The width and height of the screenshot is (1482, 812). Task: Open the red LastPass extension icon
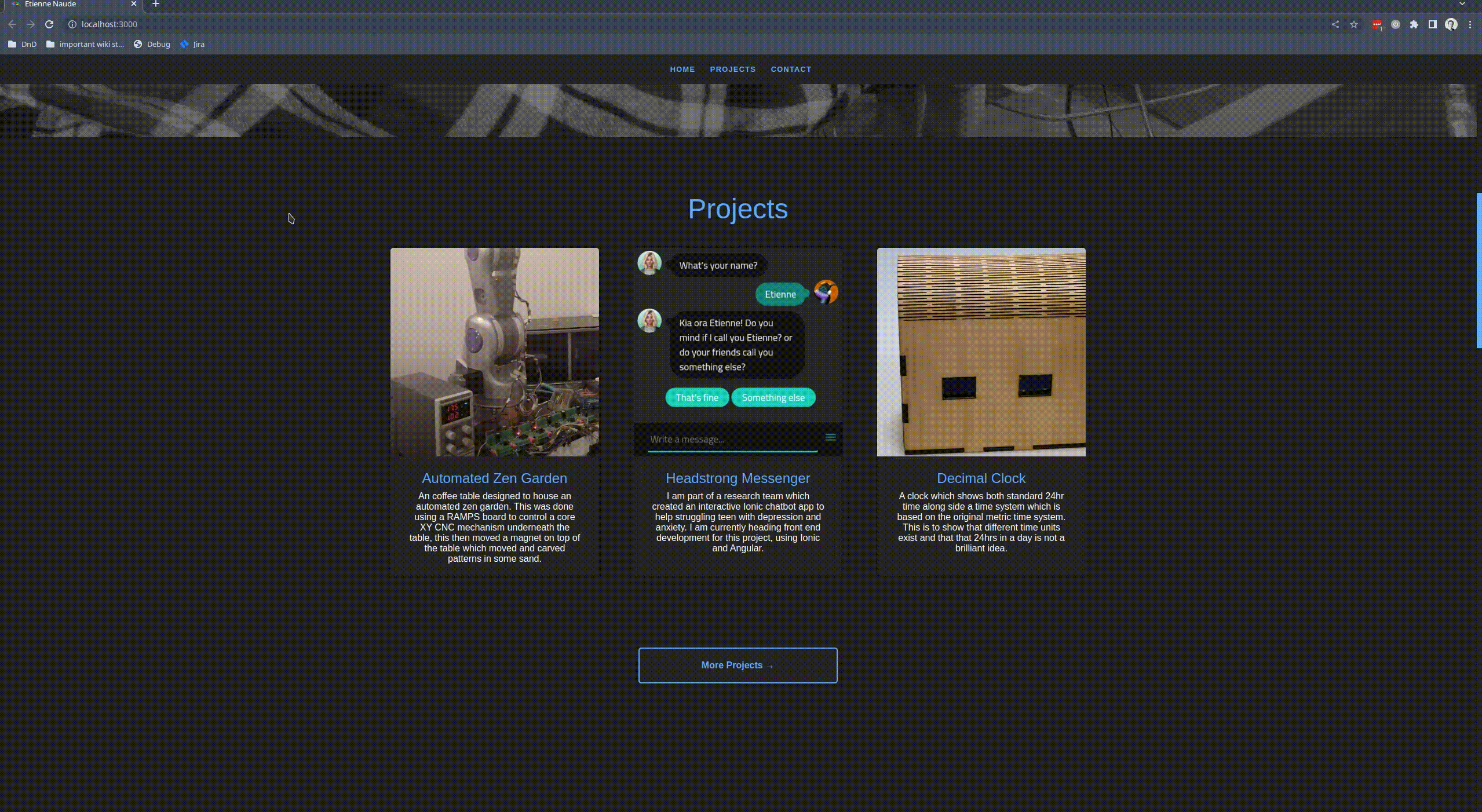[1377, 24]
